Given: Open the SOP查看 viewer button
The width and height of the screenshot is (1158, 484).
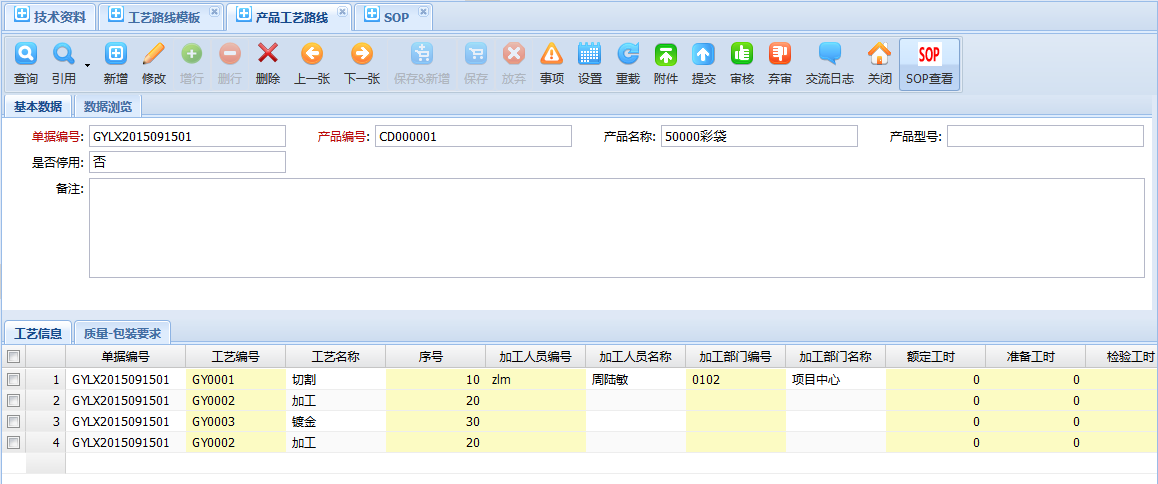Looking at the screenshot, I should click(929, 64).
